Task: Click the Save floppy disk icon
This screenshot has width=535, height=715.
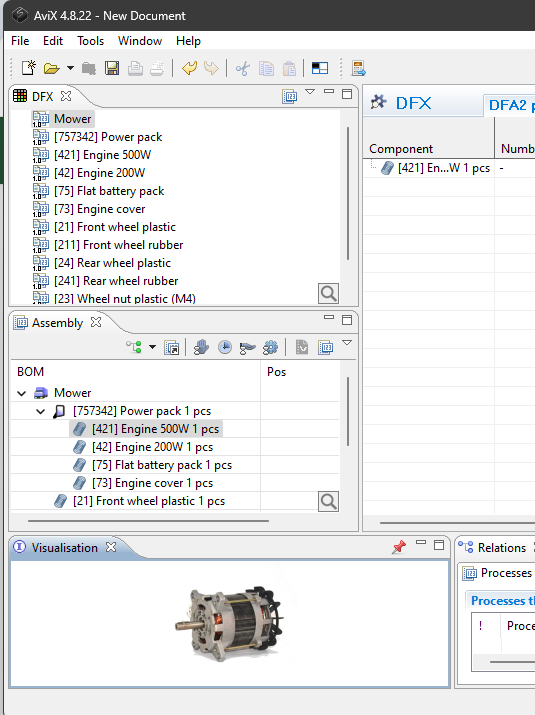Action: pos(112,68)
